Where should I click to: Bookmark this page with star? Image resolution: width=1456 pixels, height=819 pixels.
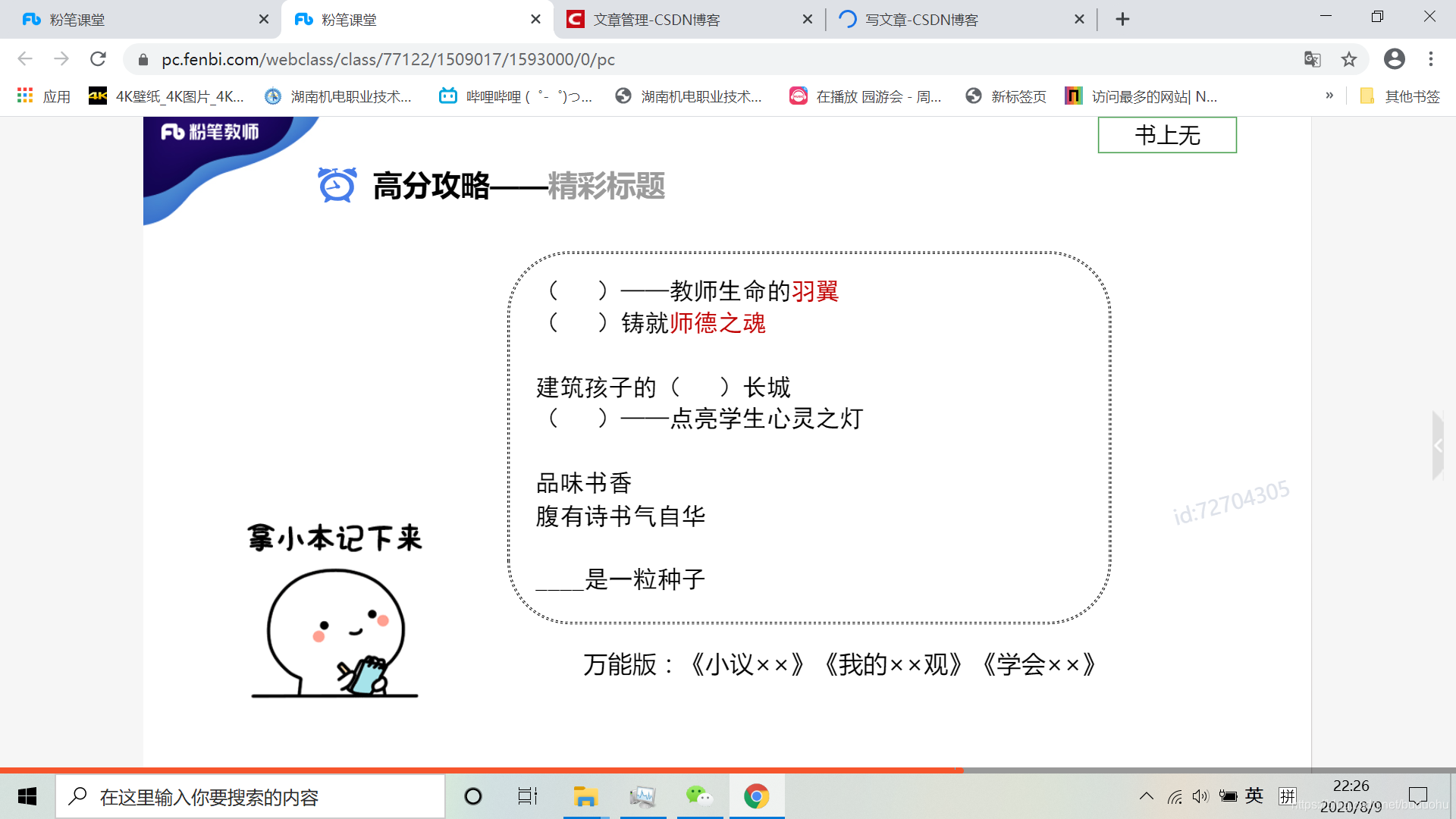[x=1349, y=59]
